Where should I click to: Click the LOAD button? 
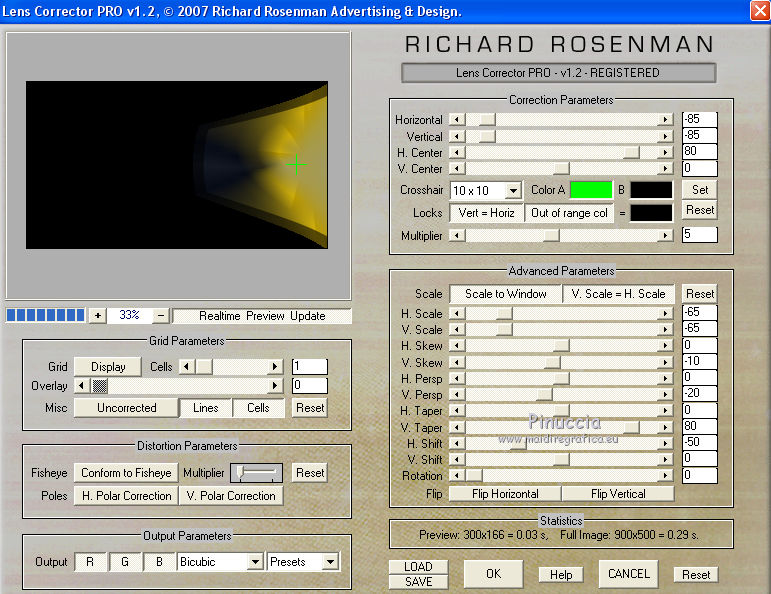pos(418,567)
